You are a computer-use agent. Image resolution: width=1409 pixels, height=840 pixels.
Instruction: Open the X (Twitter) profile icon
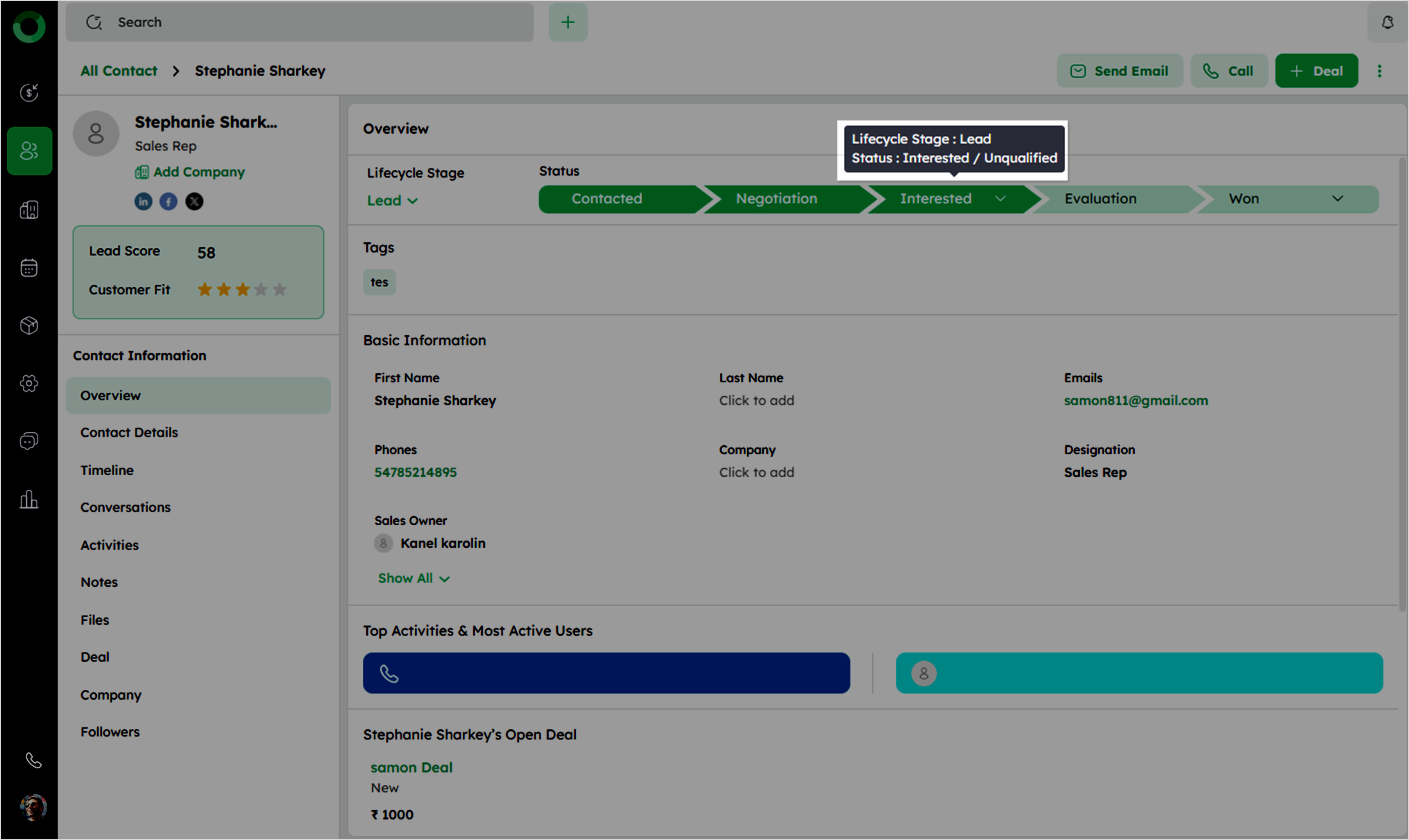click(194, 202)
